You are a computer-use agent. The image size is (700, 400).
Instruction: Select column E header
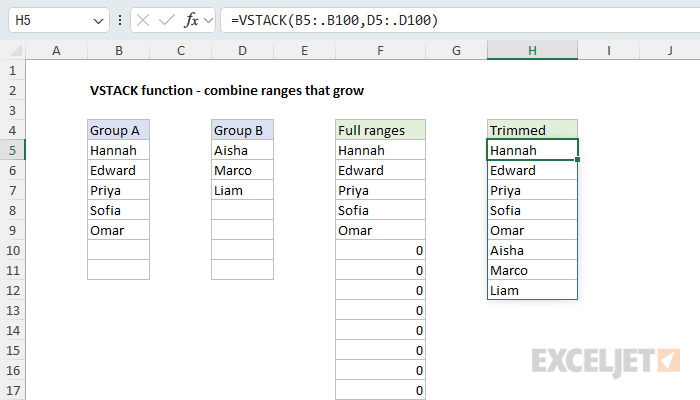[304, 50]
